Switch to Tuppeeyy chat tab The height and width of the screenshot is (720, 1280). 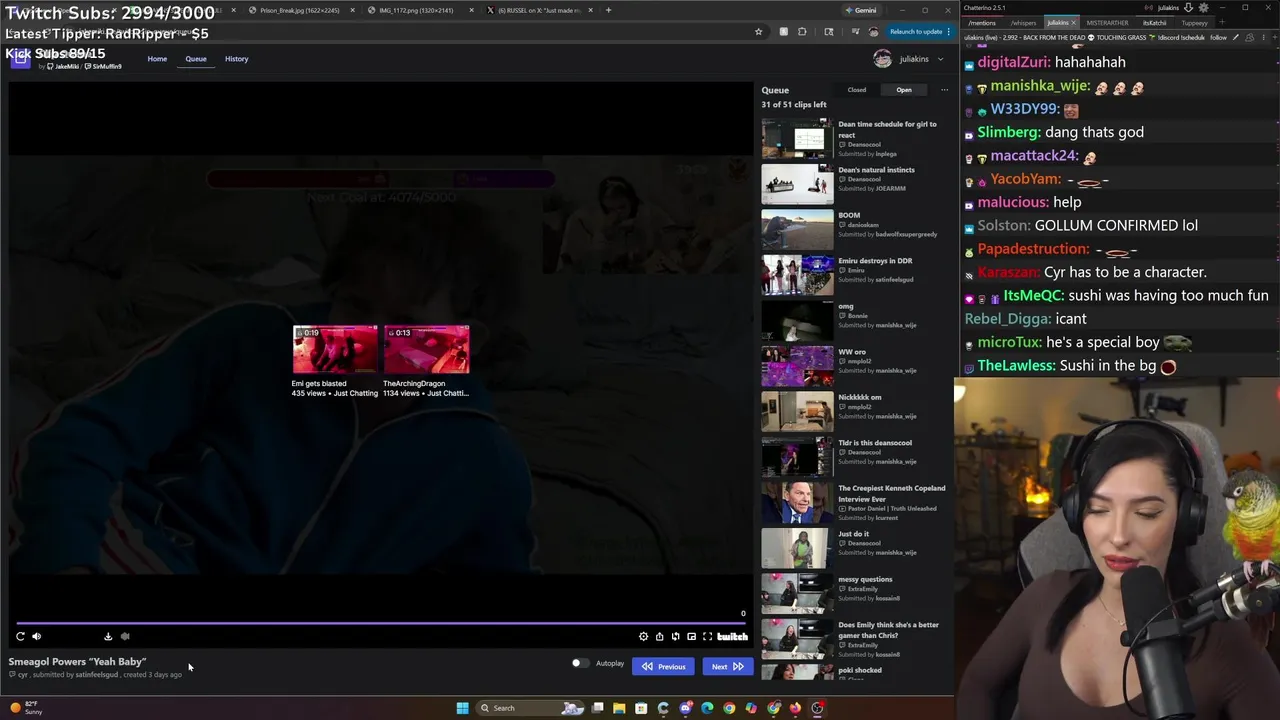point(1195,22)
